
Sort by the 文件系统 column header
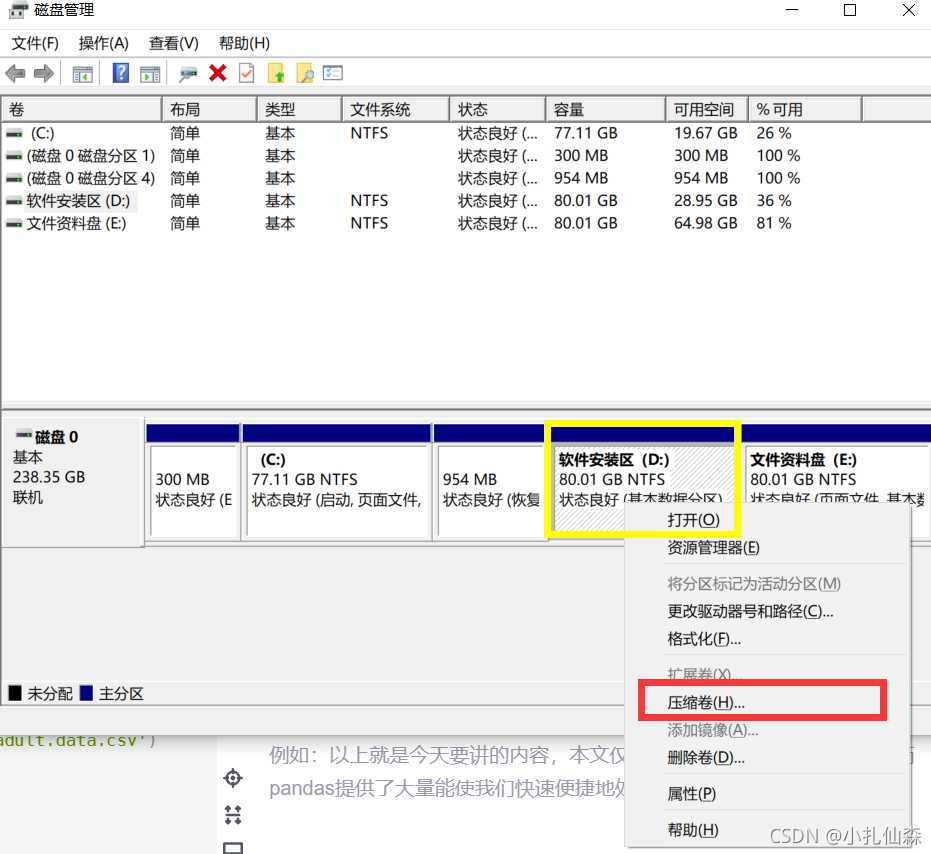click(x=396, y=110)
